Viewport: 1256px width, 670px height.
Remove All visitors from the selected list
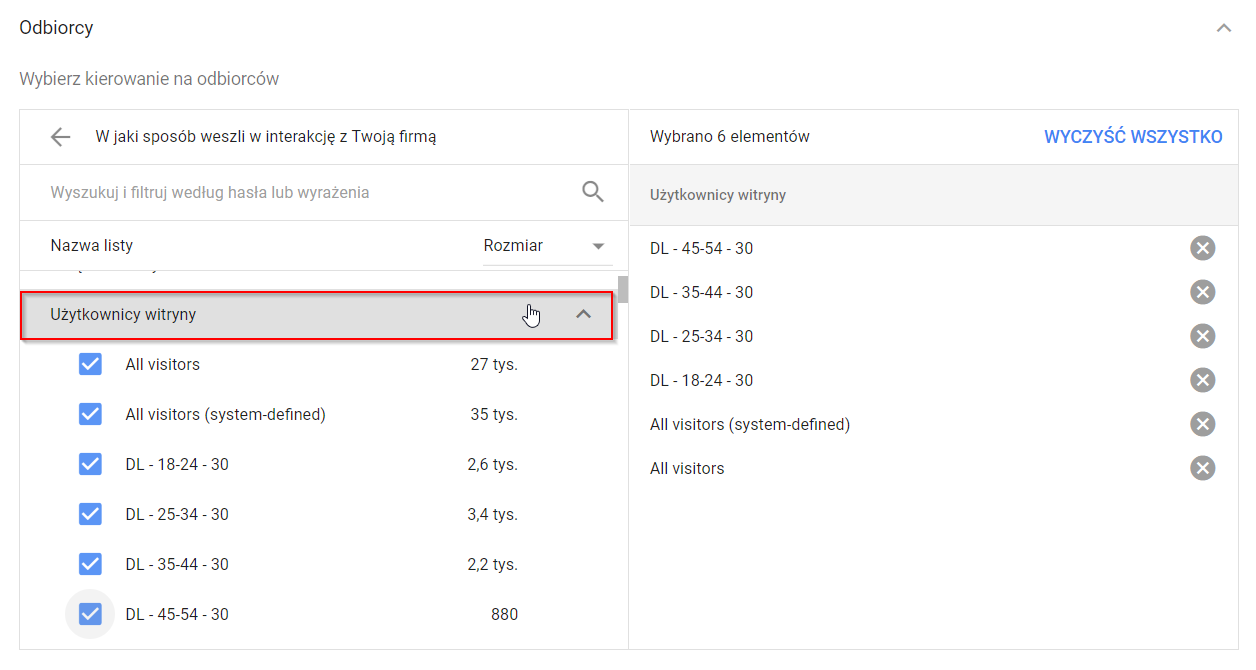[x=1203, y=468]
